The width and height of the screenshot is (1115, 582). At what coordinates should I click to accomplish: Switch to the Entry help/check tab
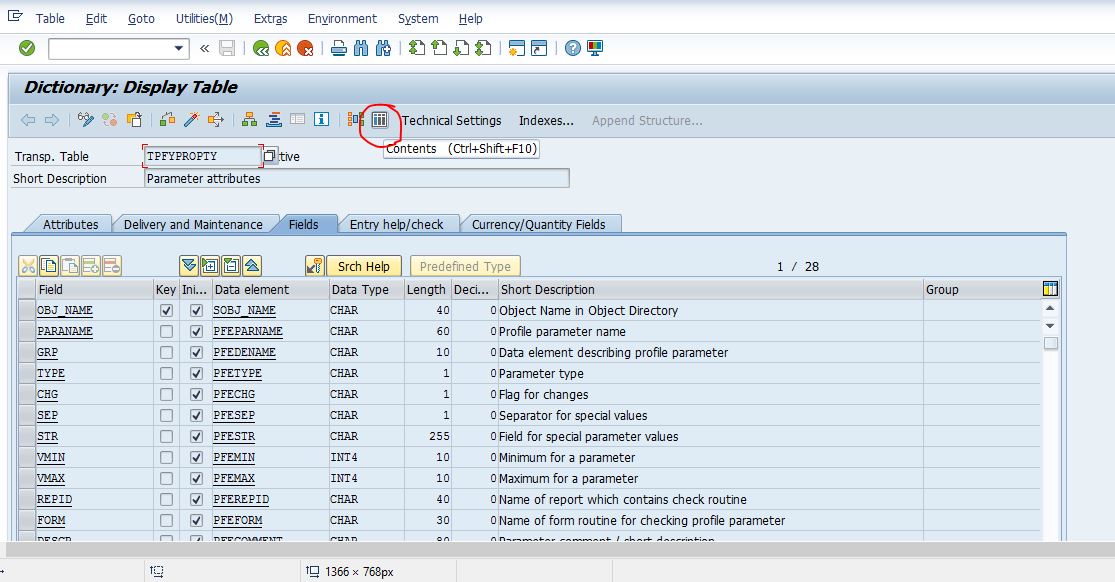(399, 224)
